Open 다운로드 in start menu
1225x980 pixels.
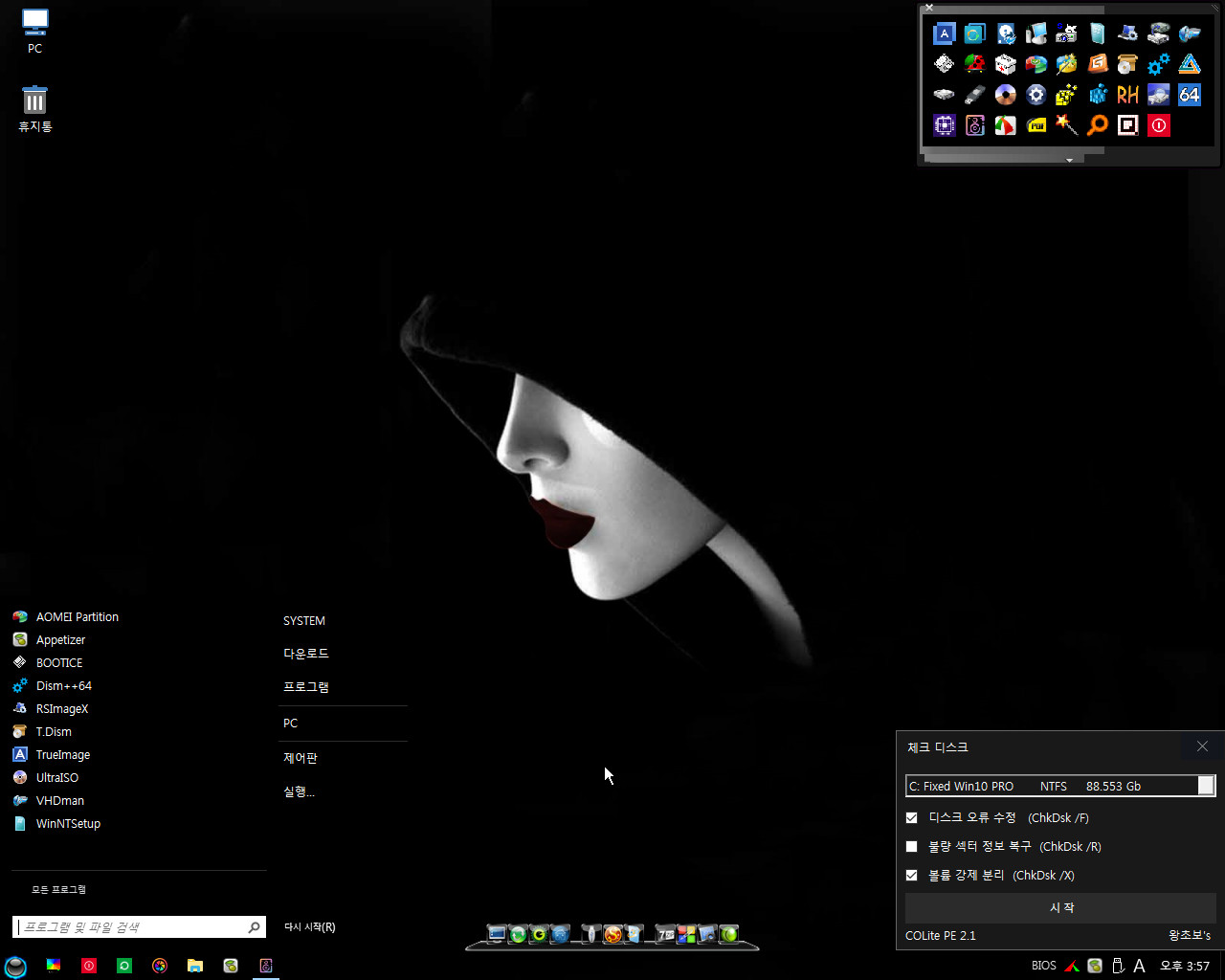click(x=306, y=654)
